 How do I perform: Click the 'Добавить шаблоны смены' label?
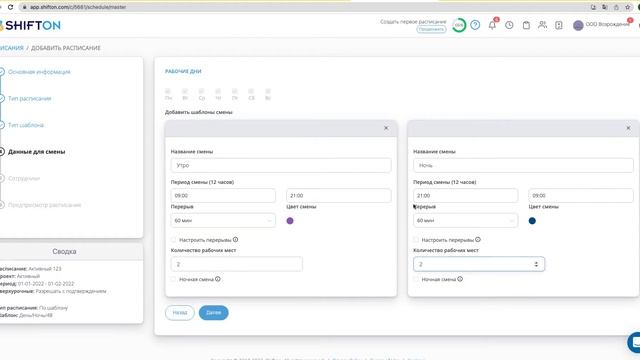point(199,112)
